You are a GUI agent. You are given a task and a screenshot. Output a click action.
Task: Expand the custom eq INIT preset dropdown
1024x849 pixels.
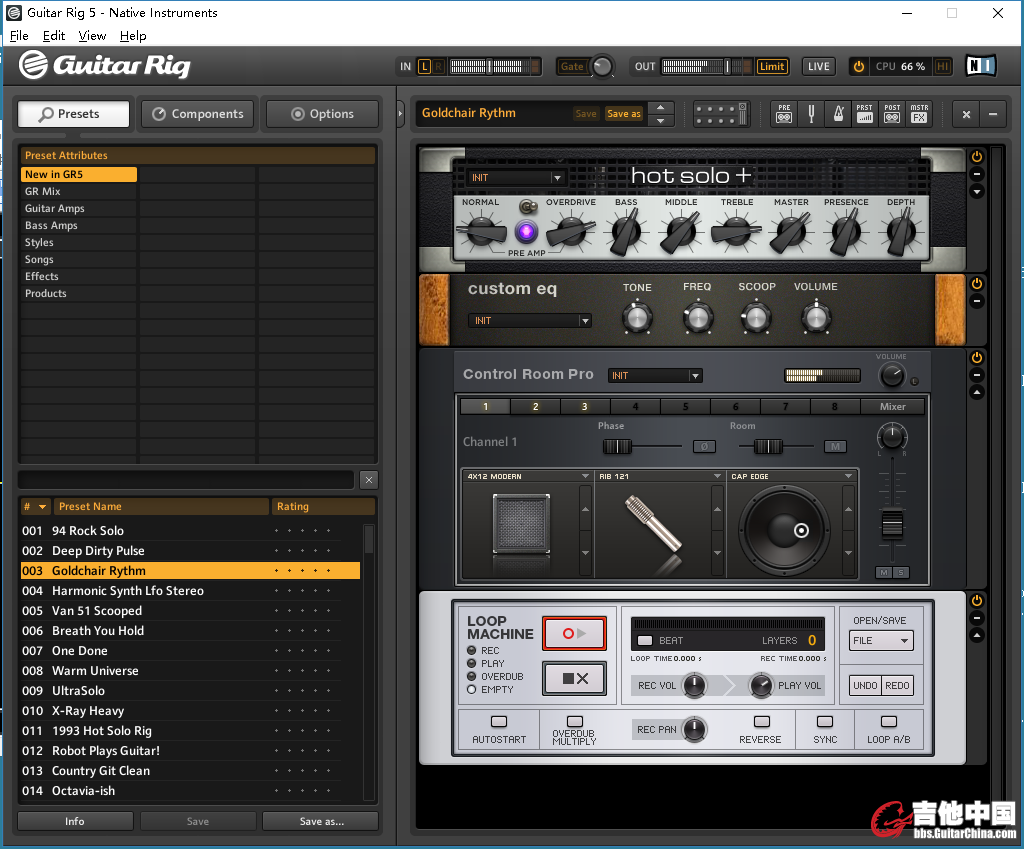pyautogui.click(x=530, y=321)
